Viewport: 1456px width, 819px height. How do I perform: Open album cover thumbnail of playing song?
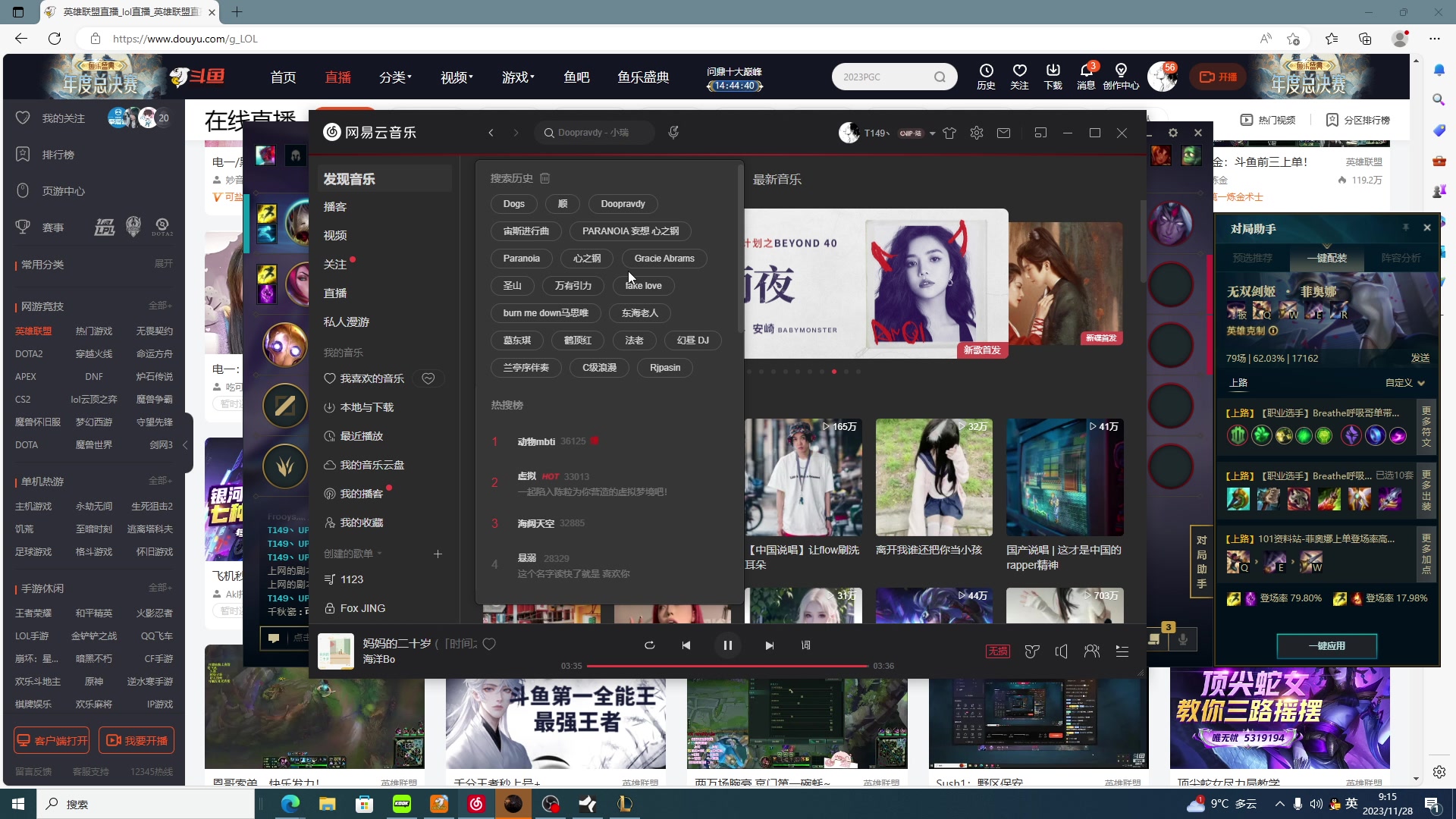pos(335,651)
